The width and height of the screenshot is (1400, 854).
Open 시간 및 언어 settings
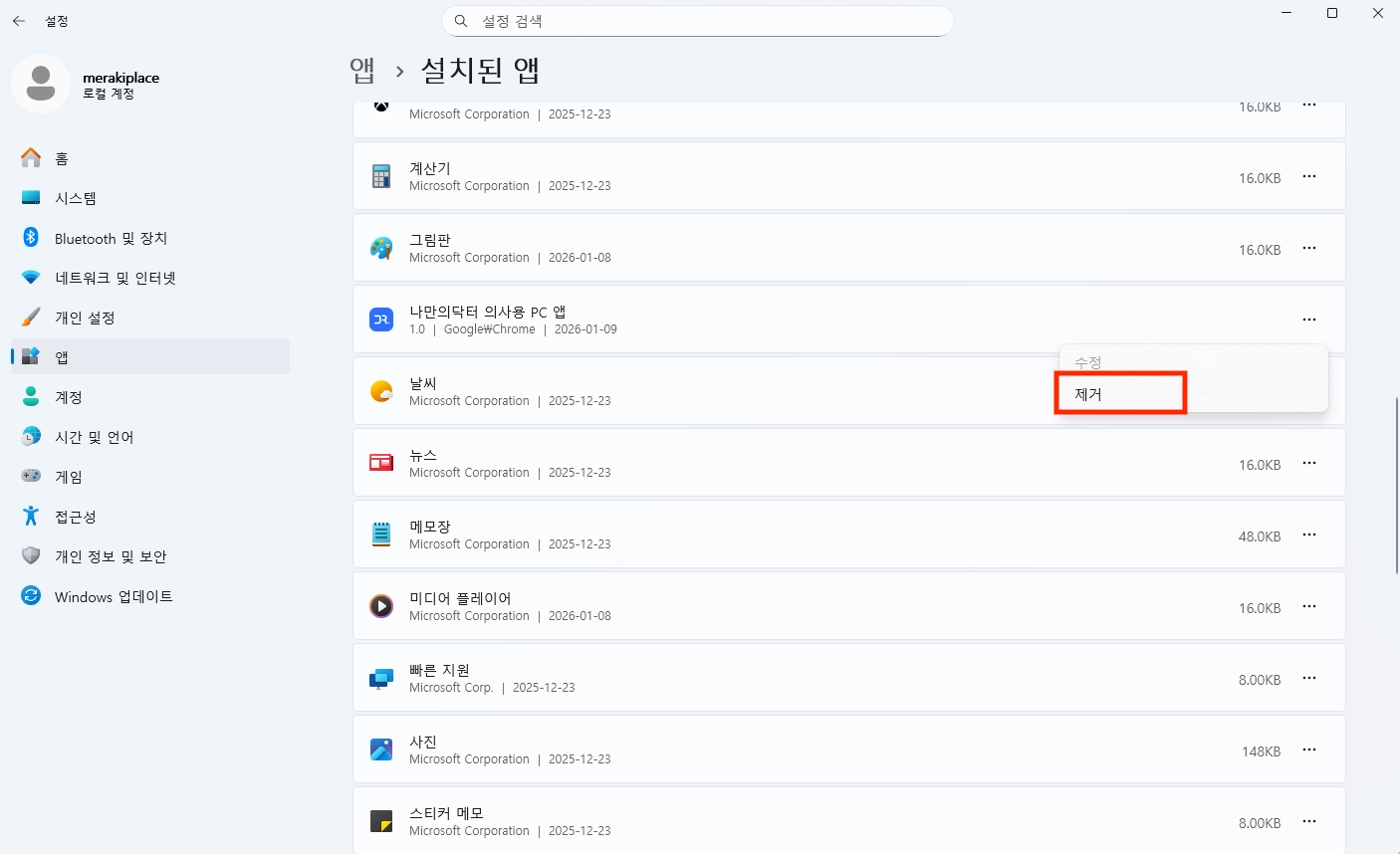pos(150,437)
